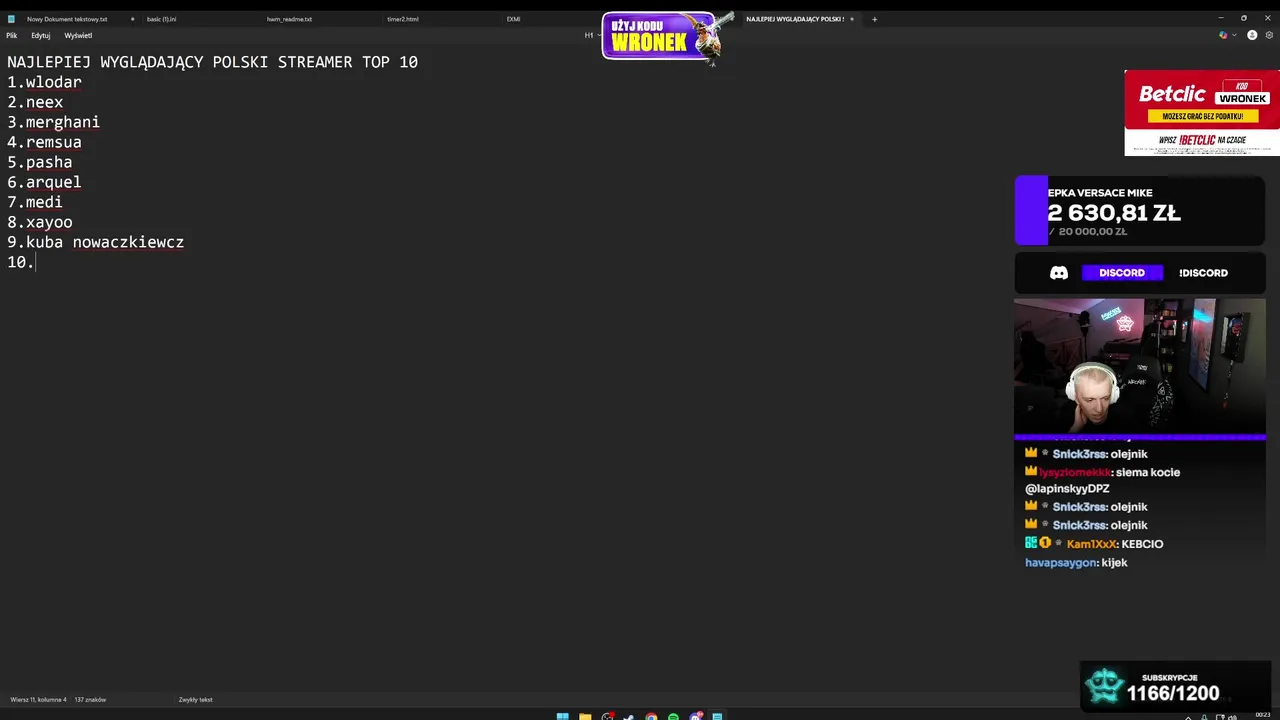
Task: Click the '137 znaków' character count
Action: (90, 699)
